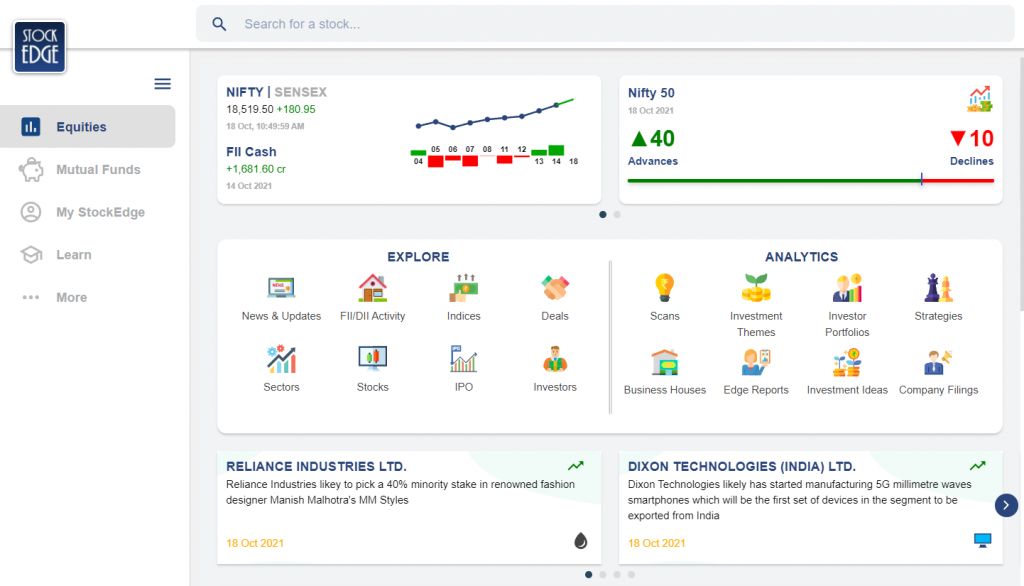Click the StockEdge logo
Viewport: 1024px width, 586px height.
tap(40, 46)
